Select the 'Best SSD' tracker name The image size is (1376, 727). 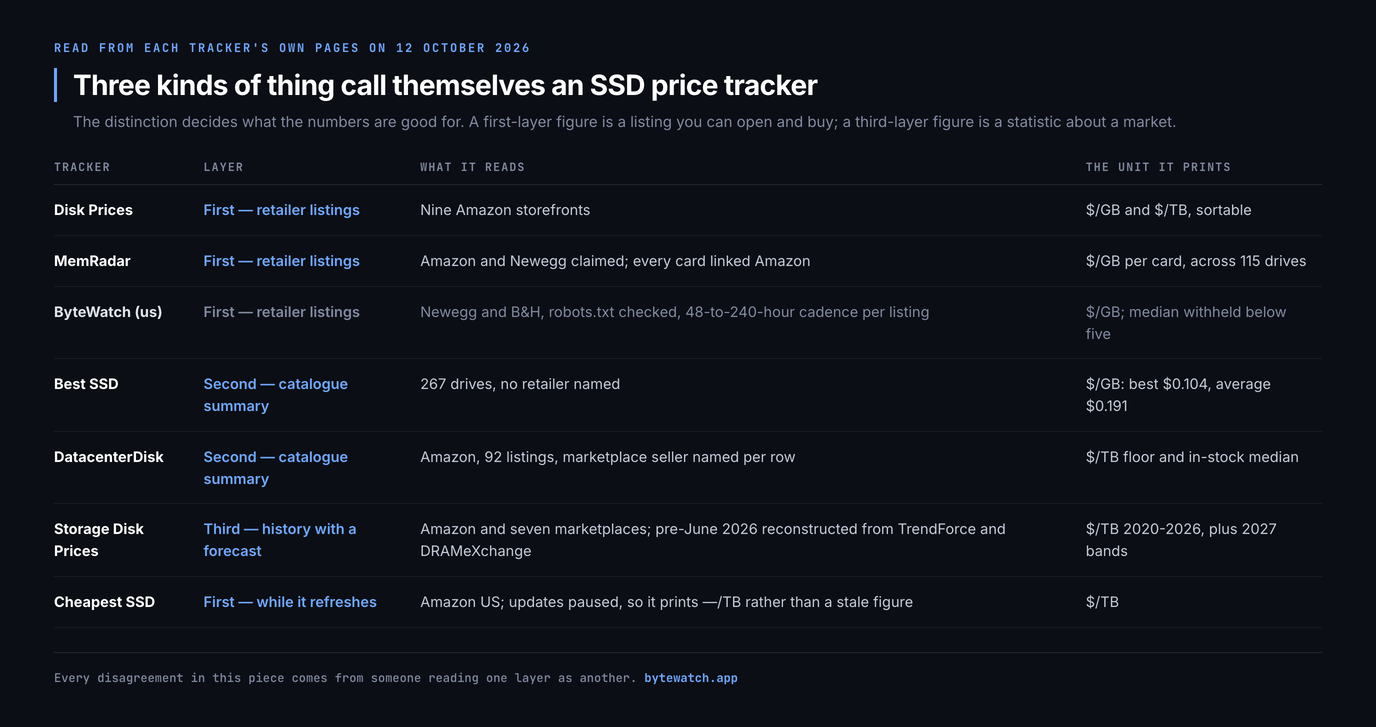point(86,384)
